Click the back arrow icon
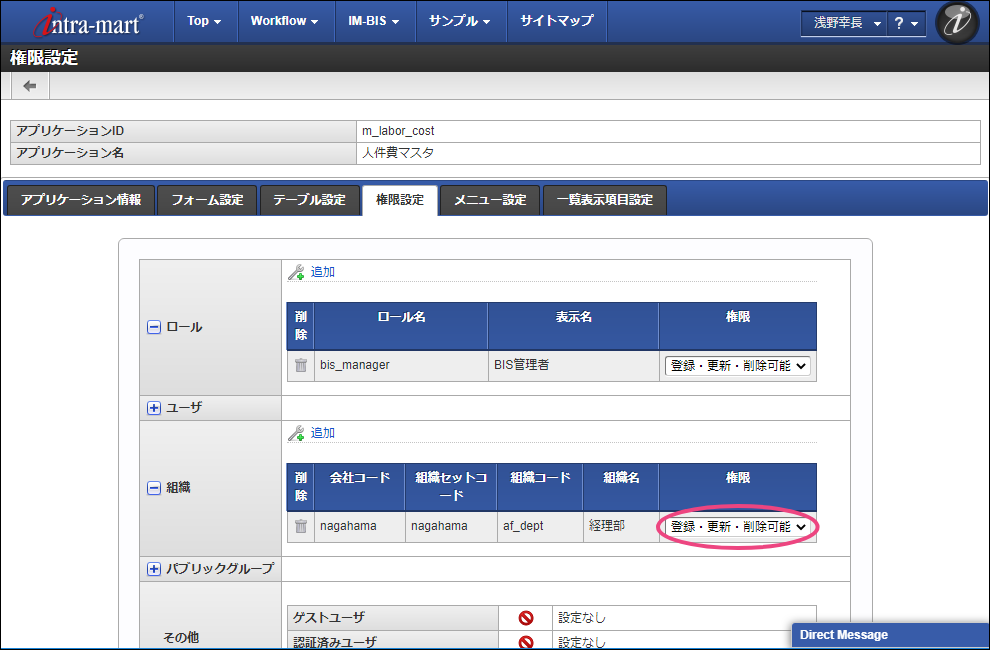 [x=30, y=86]
